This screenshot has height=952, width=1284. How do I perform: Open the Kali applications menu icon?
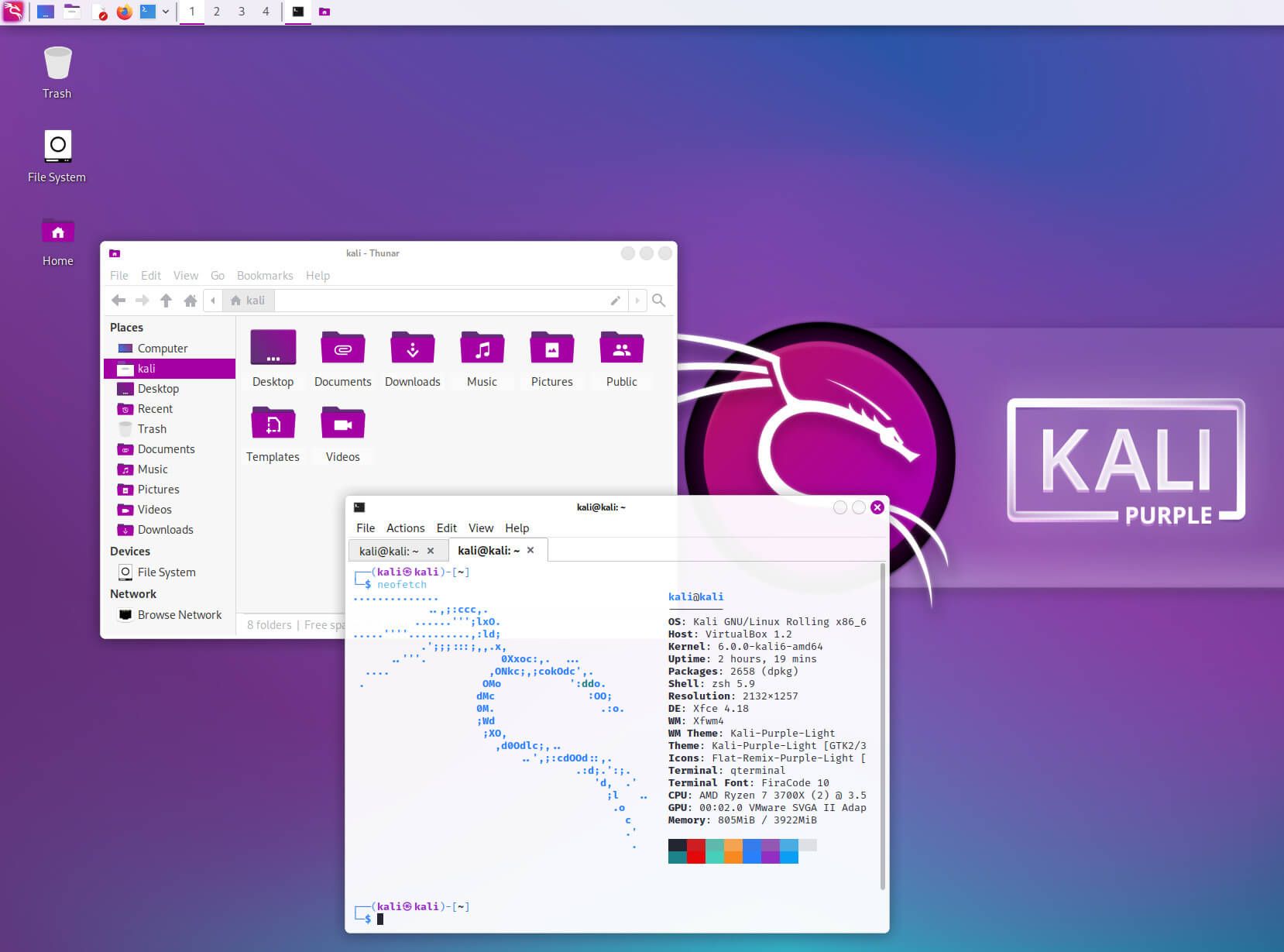coord(14,12)
